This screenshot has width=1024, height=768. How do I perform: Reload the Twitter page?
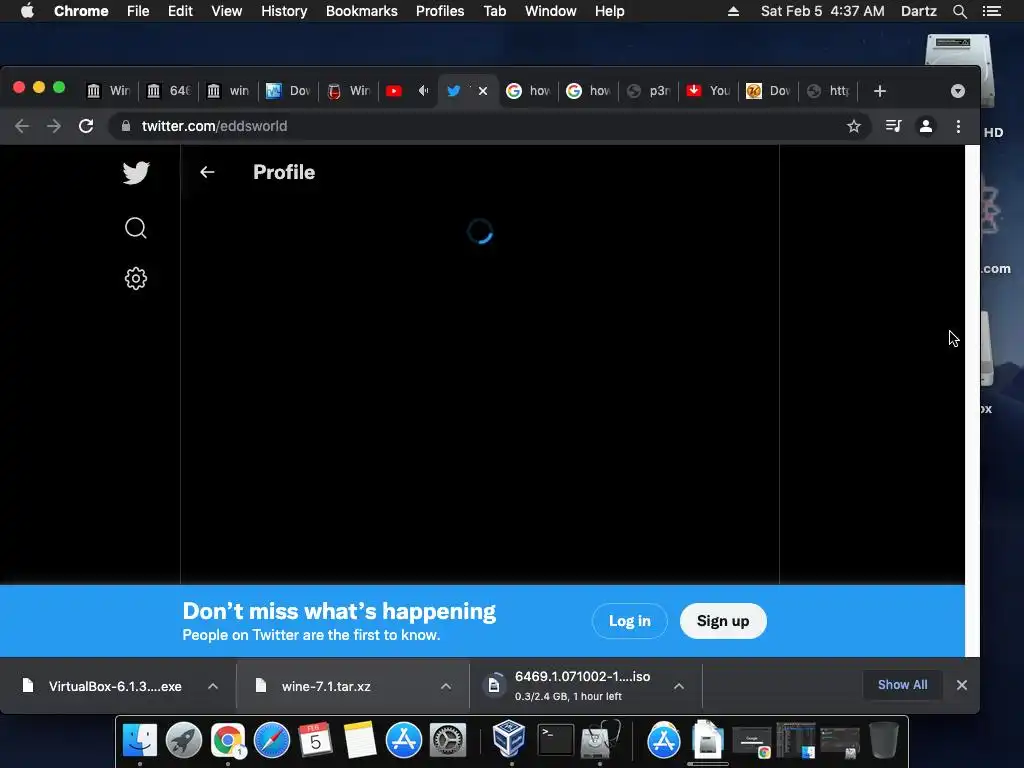pyautogui.click(x=86, y=126)
